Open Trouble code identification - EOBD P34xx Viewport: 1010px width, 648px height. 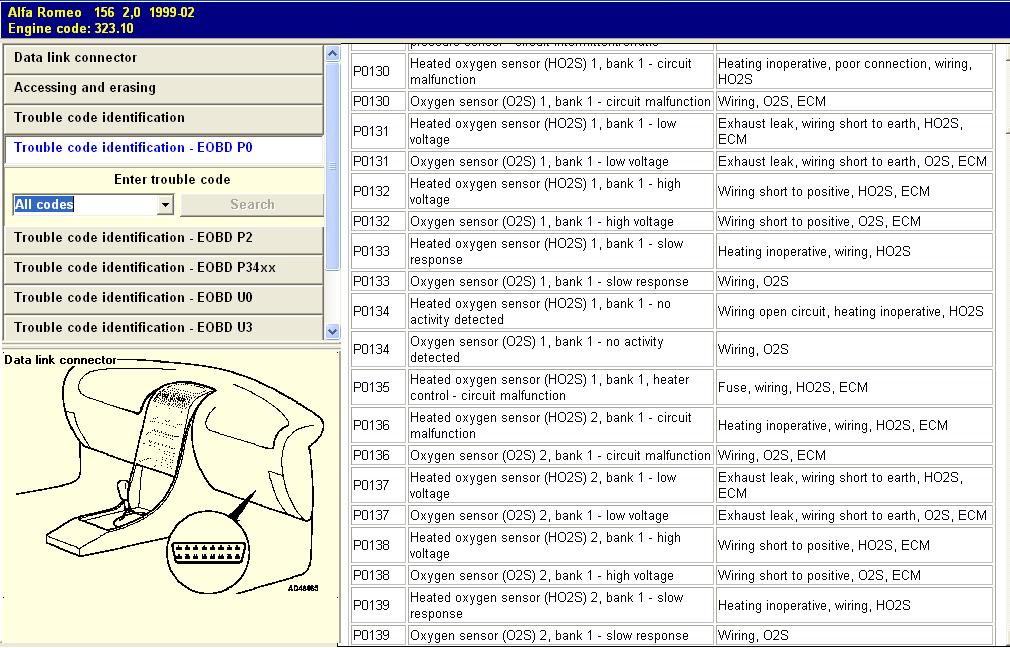[x=163, y=268]
